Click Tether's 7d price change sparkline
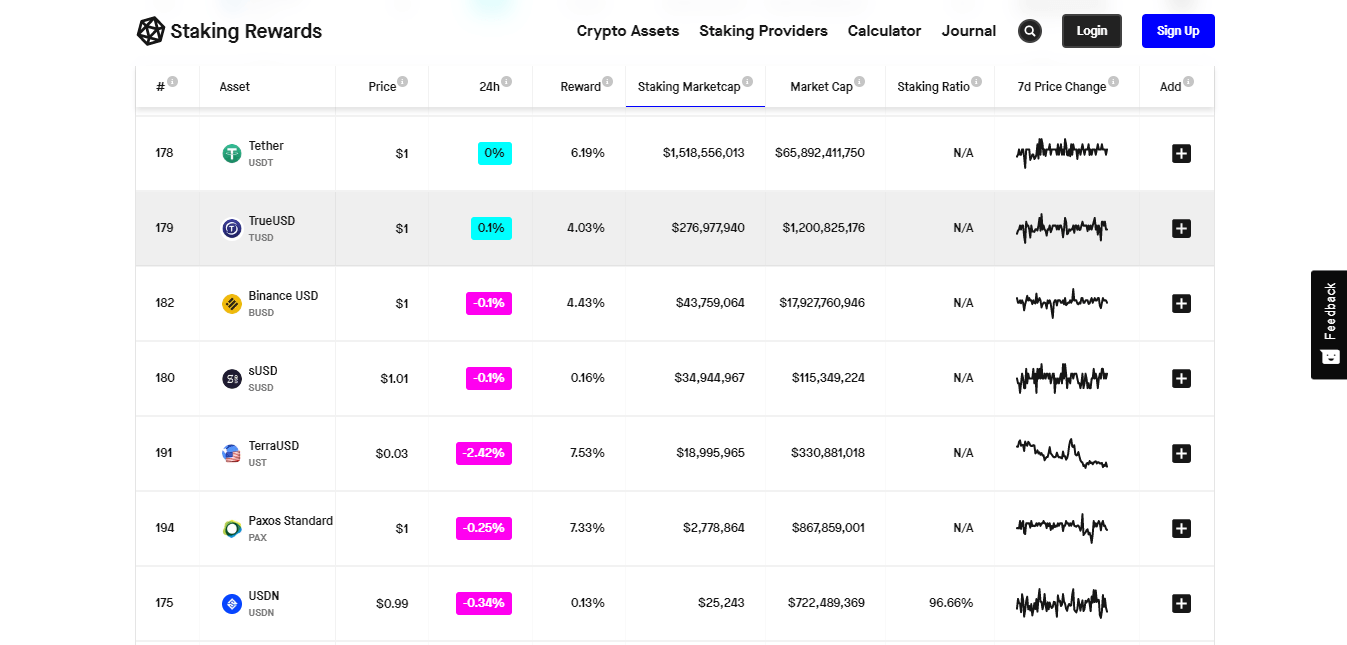The width and height of the screenshot is (1347, 645). coord(1062,153)
